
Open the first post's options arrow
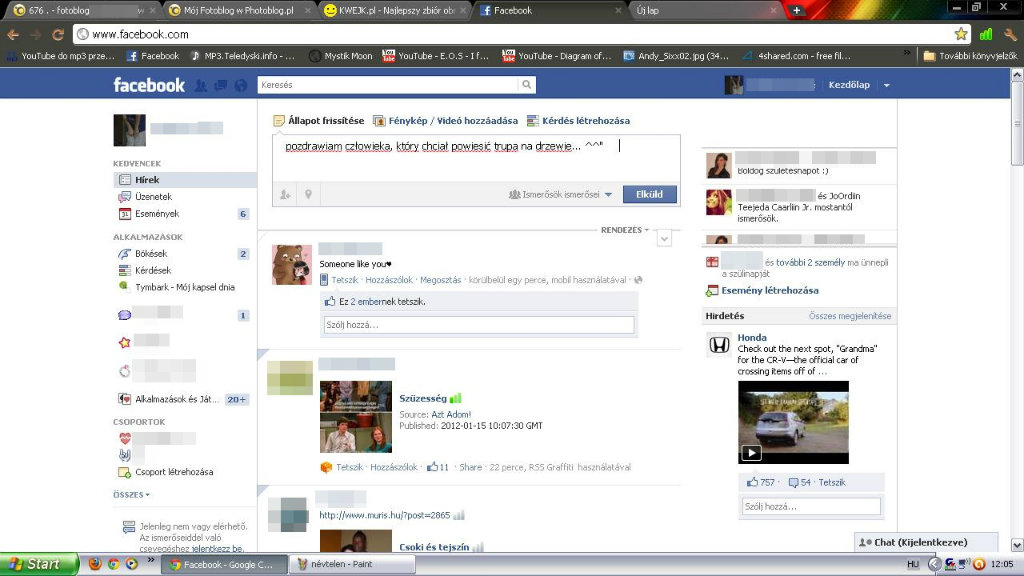pos(664,239)
